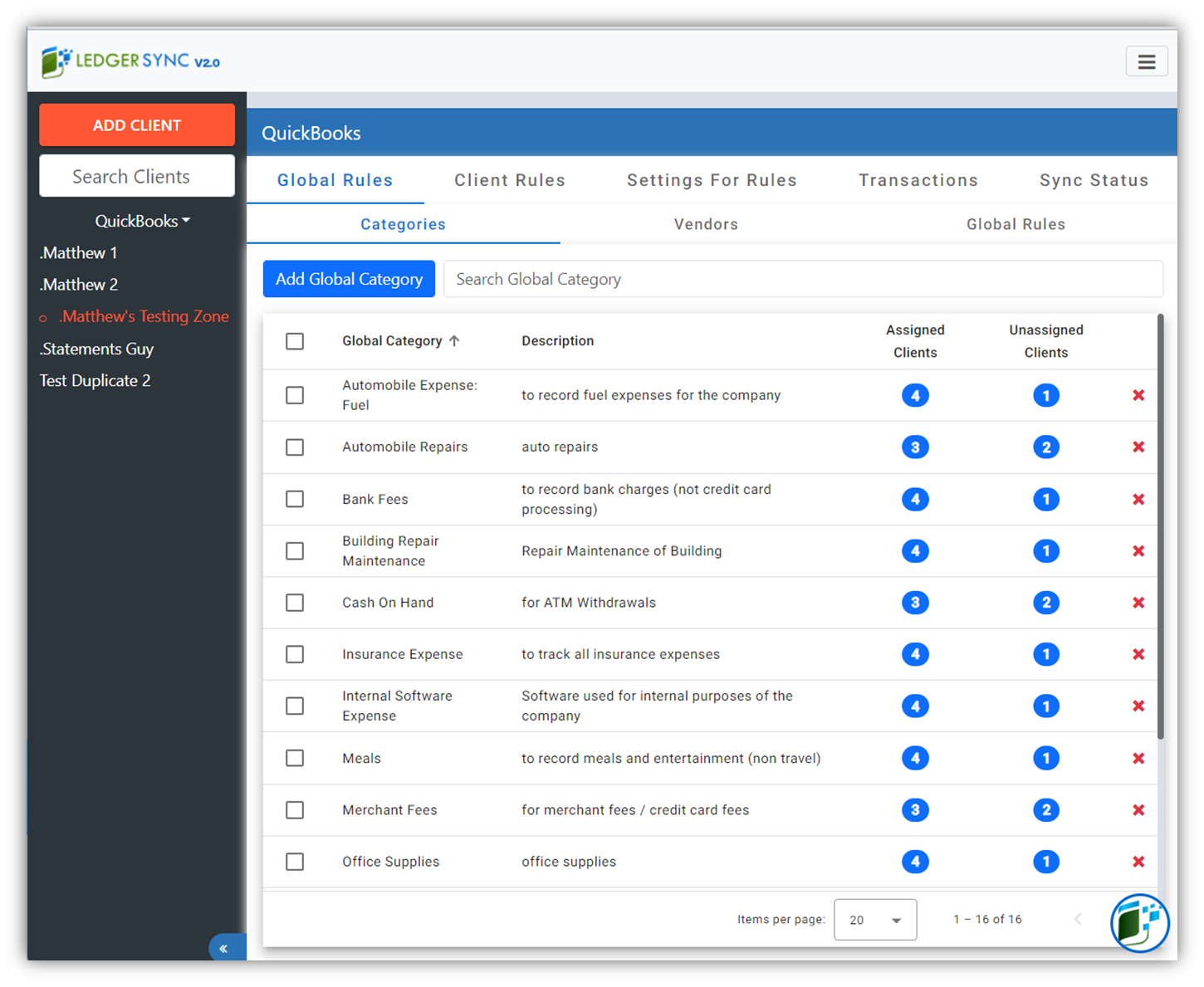1204x987 pixels.
Task: Open assigned clients badge for Bank Fees
Action: pos(915,499)
